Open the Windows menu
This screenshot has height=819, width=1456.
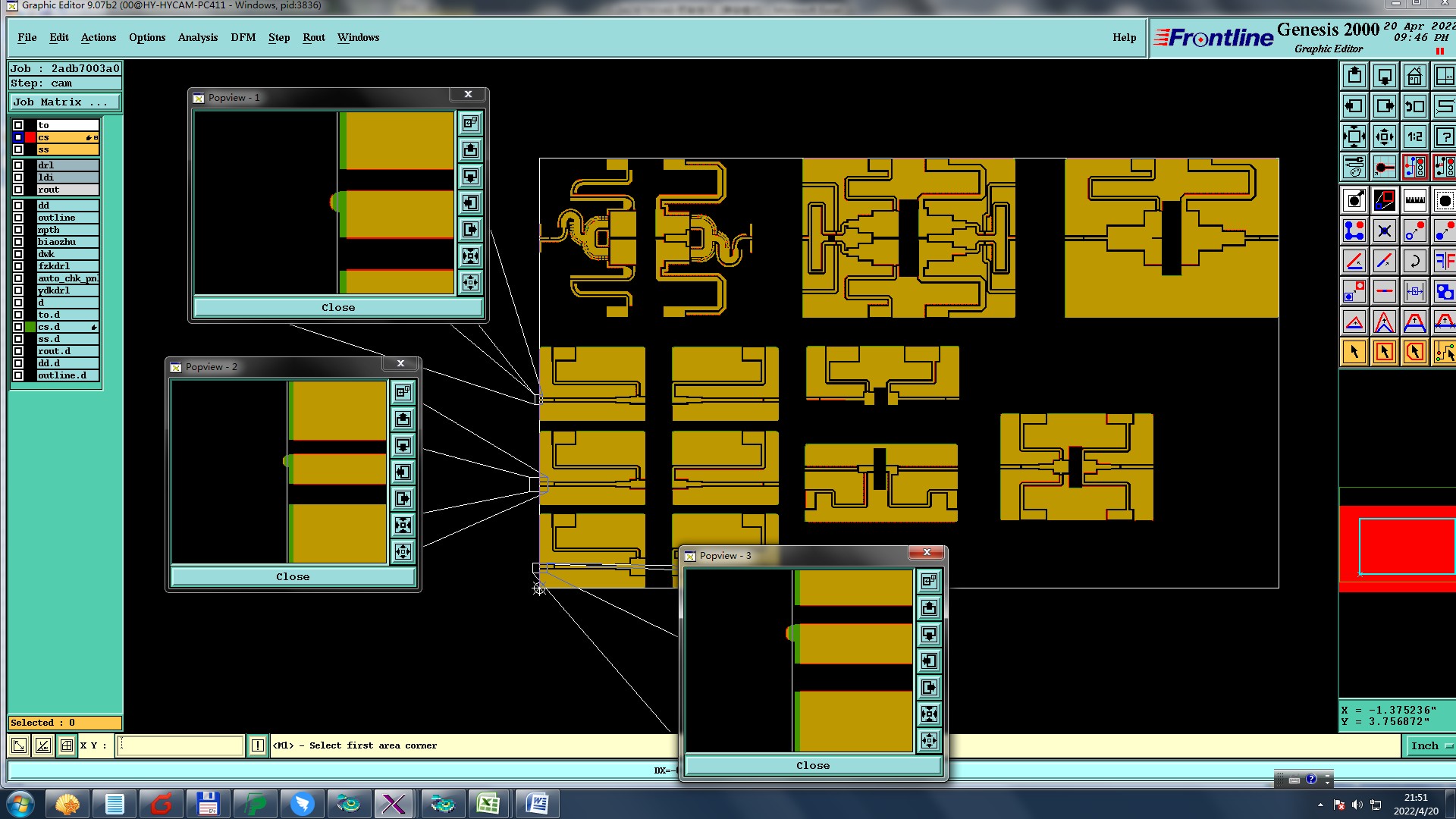coord(358,37)
